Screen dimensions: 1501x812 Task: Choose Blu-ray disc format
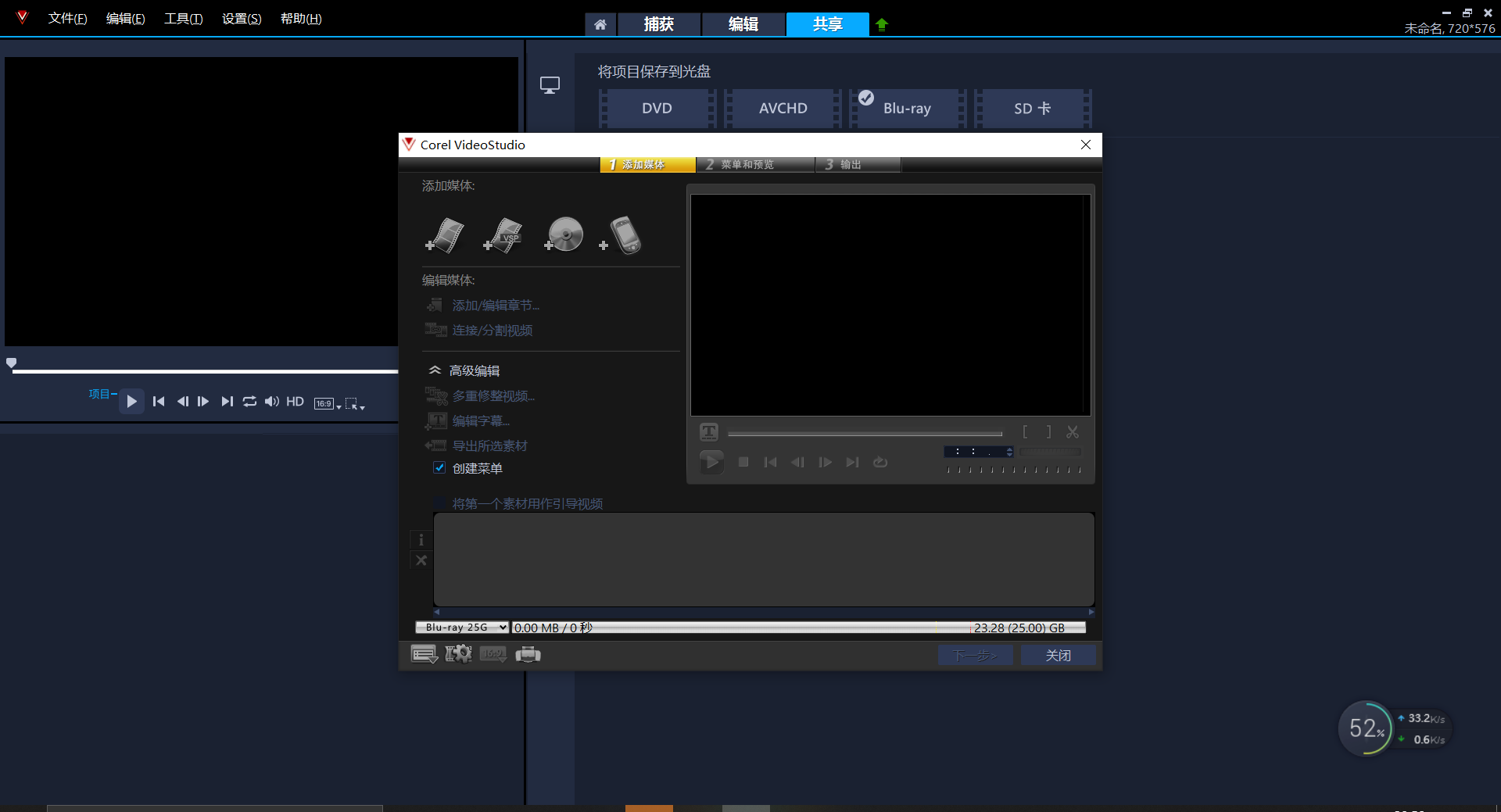(x=908, y=109)
